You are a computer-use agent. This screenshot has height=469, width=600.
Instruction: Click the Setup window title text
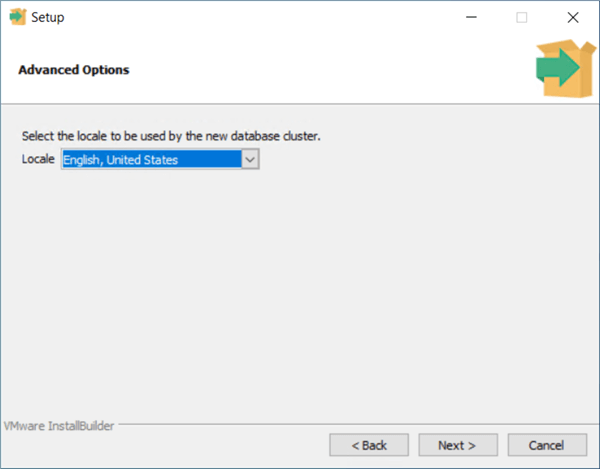click(x=50, y=17)
